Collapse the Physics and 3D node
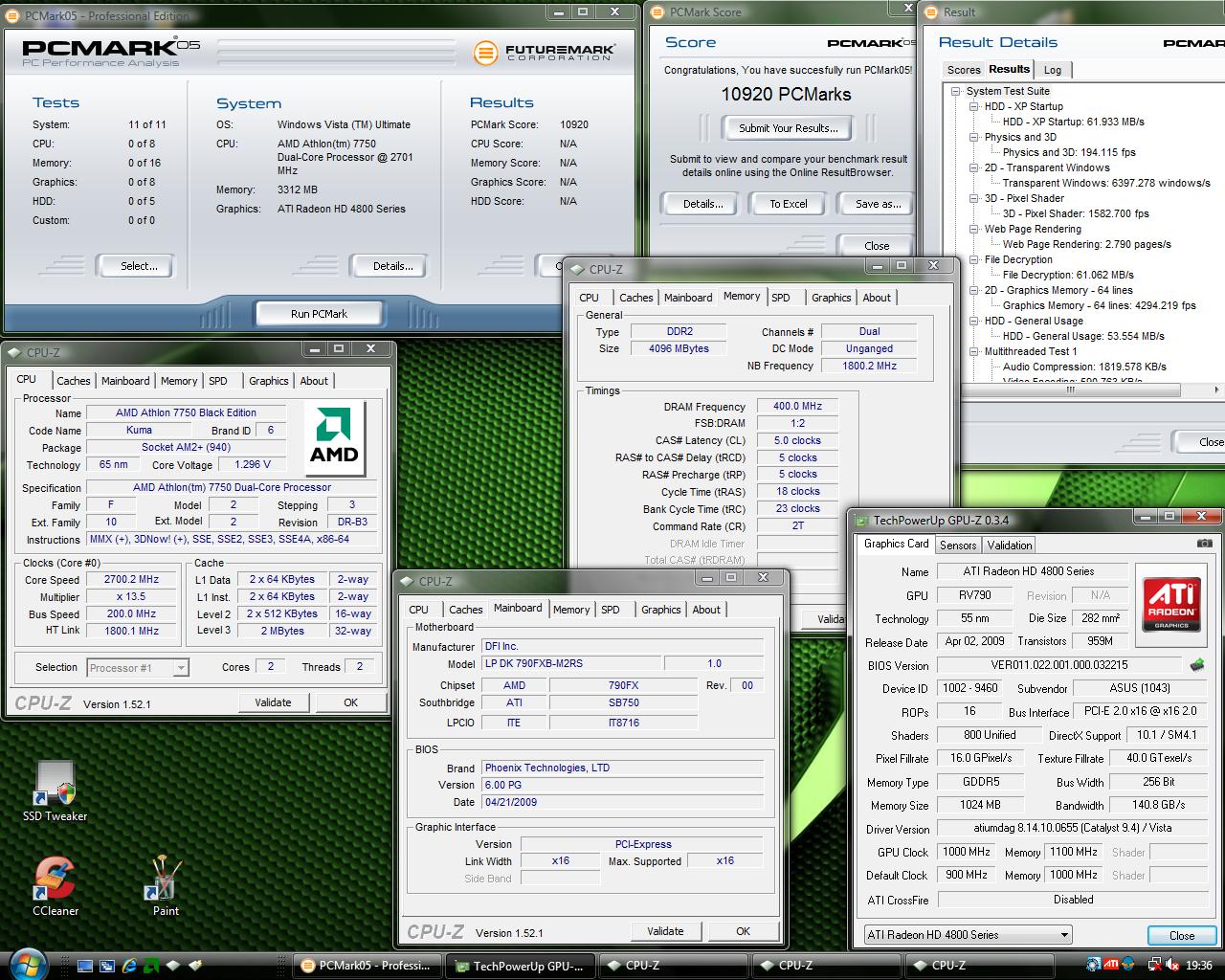This screenshot has height=980, width=1225. click(x=973, y=137)
